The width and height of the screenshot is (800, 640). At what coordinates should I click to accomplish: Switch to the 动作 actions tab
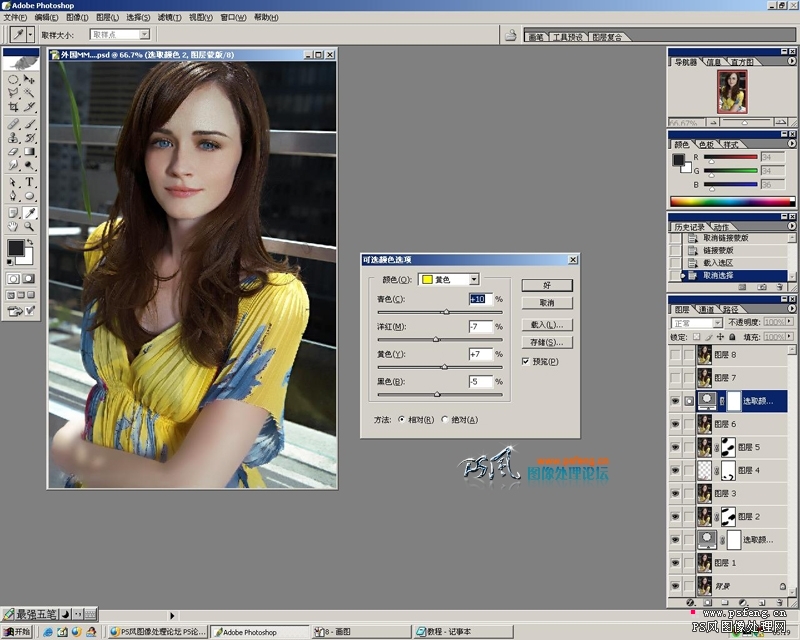[721, 227]
